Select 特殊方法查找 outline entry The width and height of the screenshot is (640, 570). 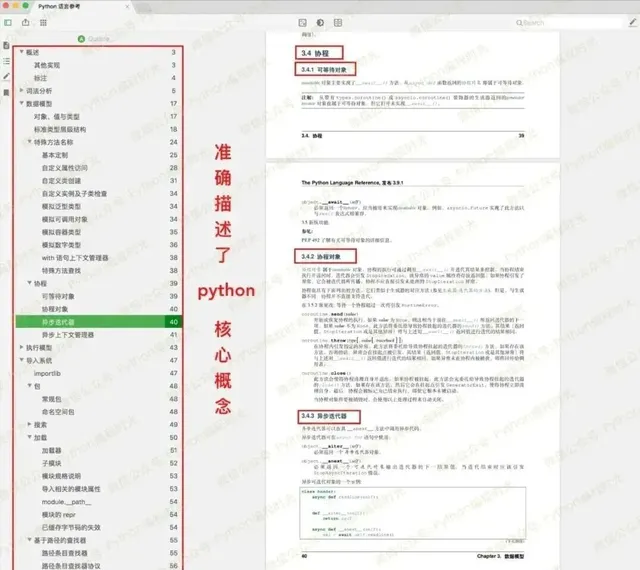62,271
